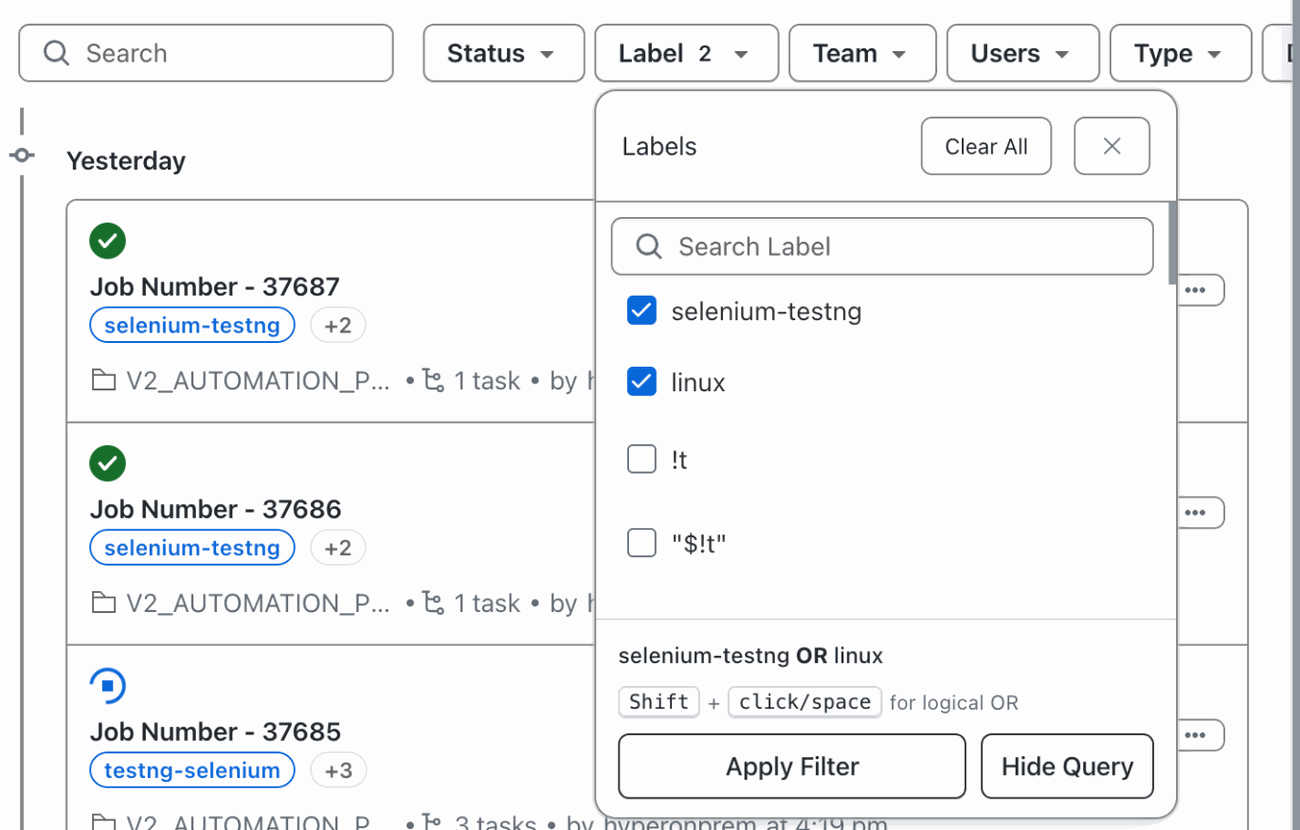Click the green success icon for Job 37687
The image size is (1300, 830).
tap(107, 241)
